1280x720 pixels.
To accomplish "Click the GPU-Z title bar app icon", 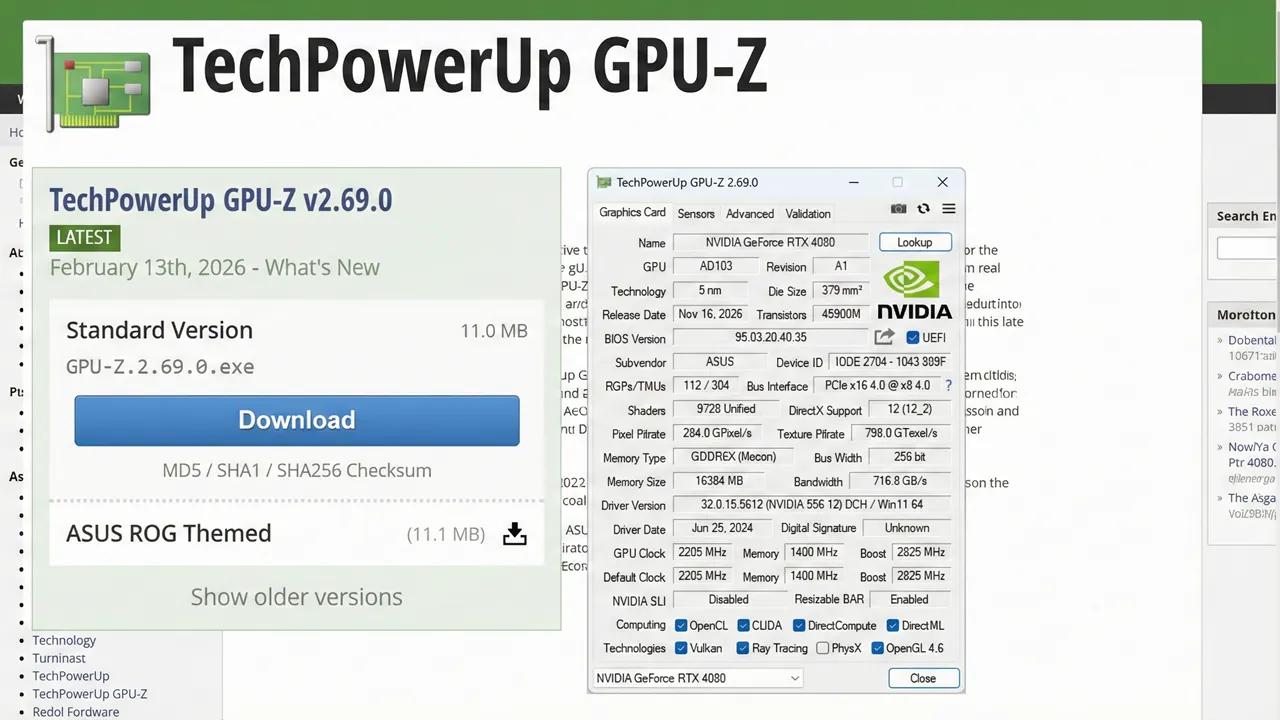I will (603, 182).
